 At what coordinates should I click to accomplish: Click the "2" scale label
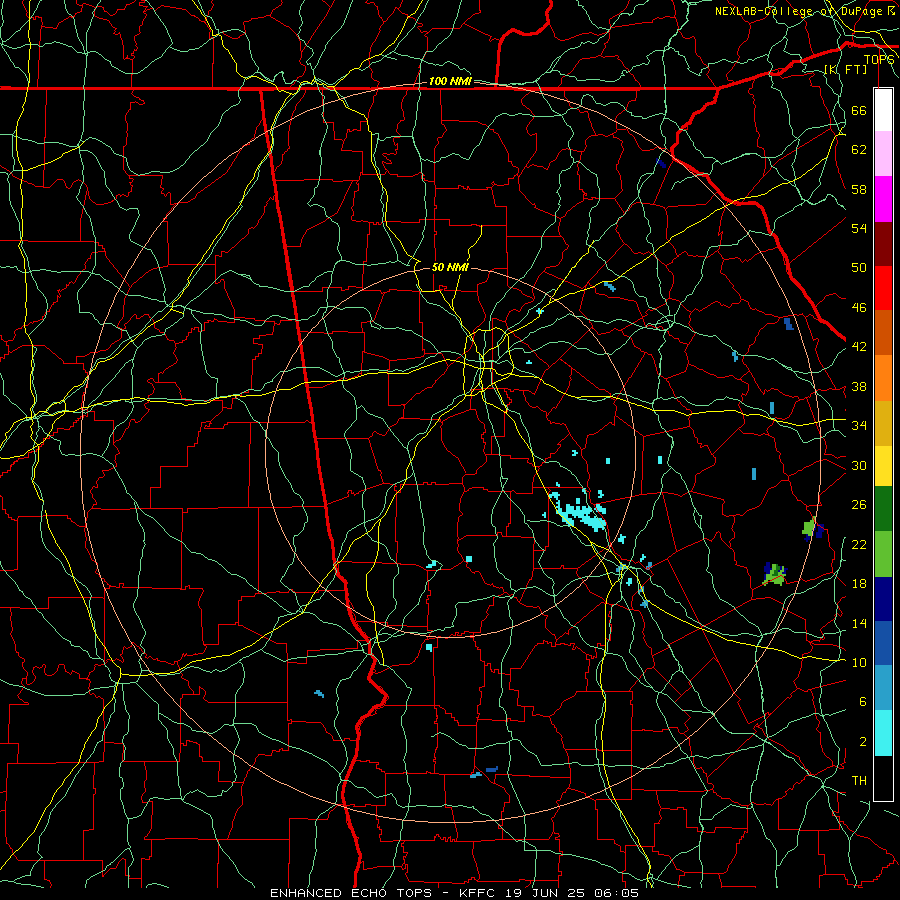(862, 742)
